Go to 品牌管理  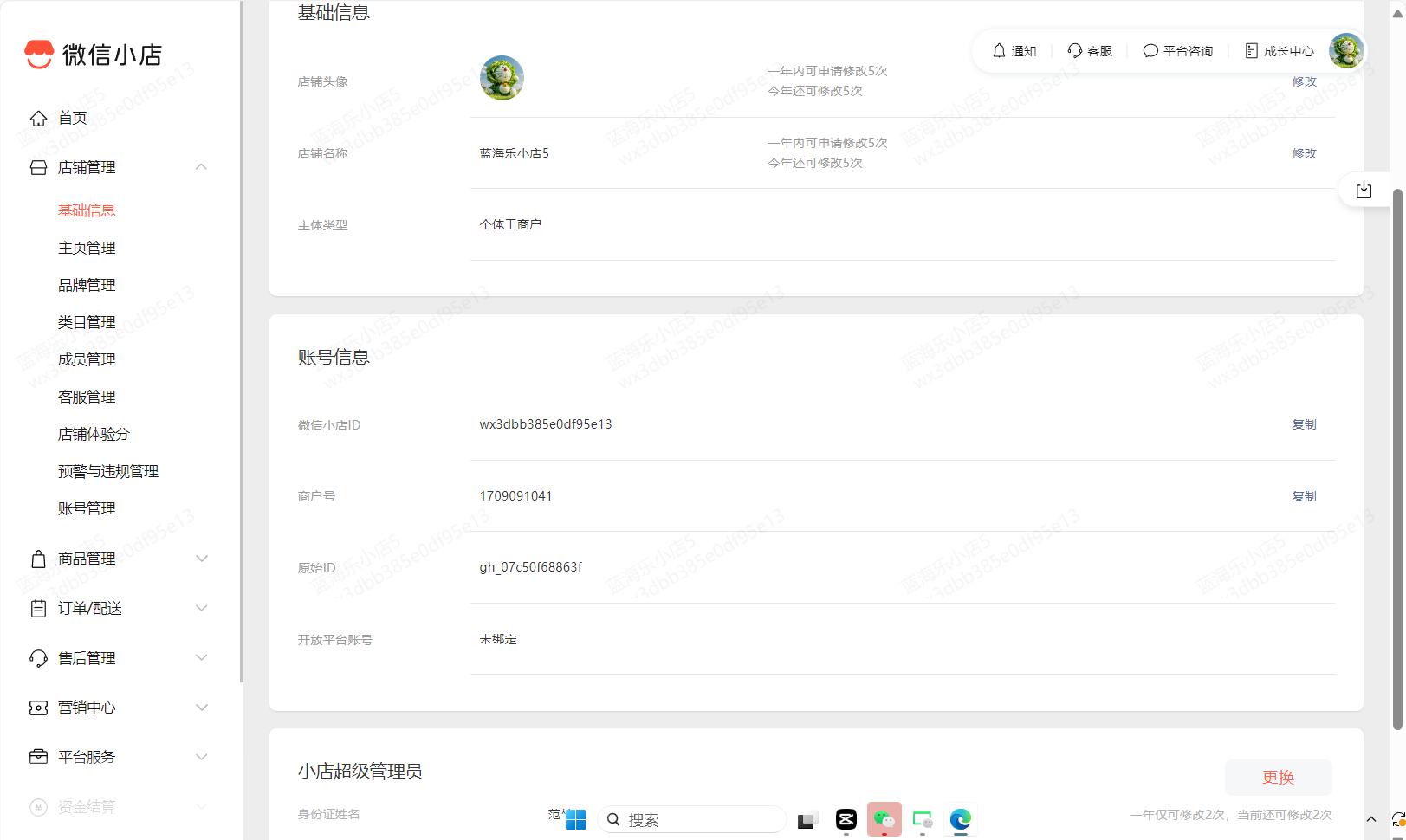coord(87,285)
